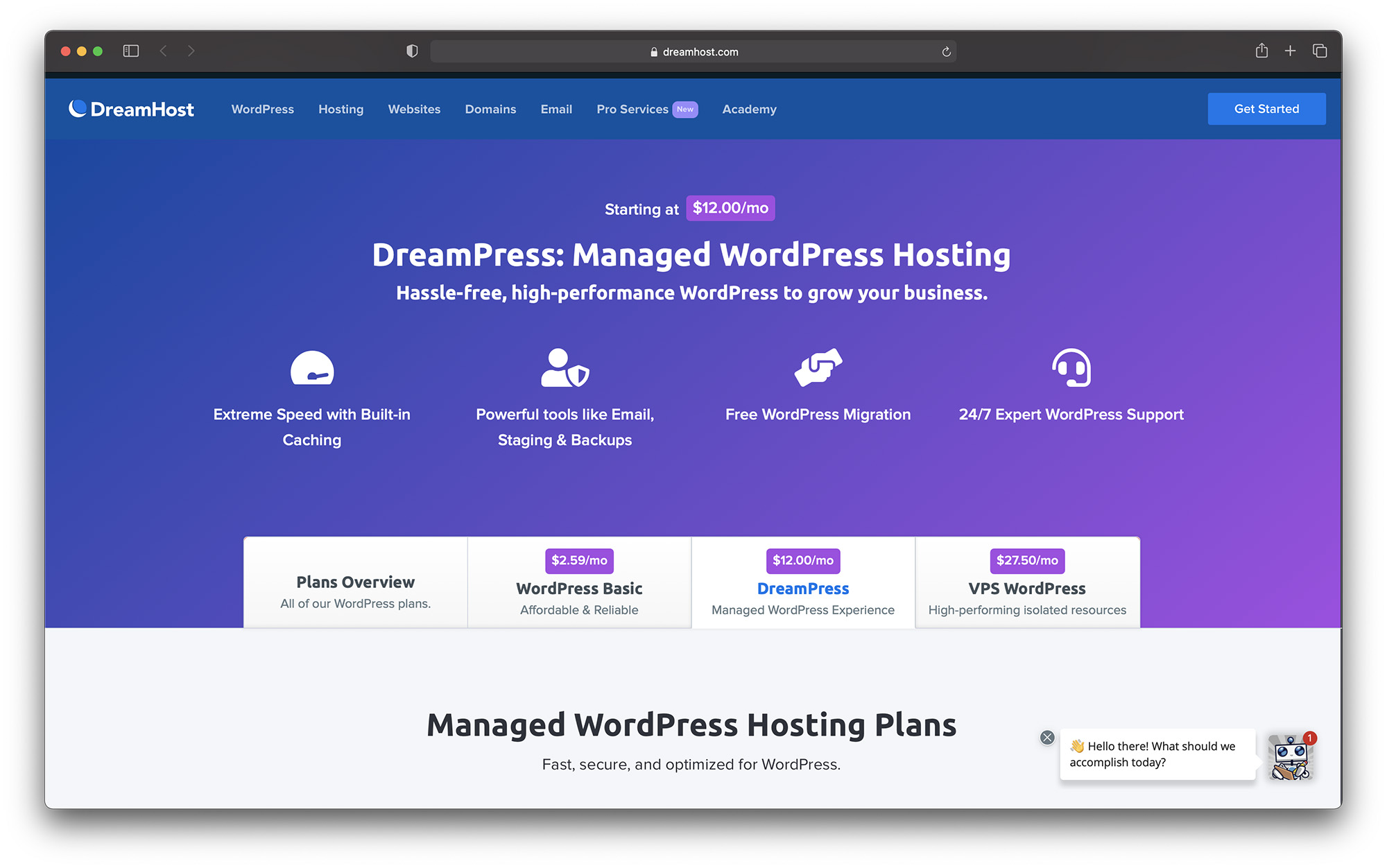The width and height of the screenshot is (1387, 868).
Task: Reload the page with the refresh icon
Action: point(945,51)
